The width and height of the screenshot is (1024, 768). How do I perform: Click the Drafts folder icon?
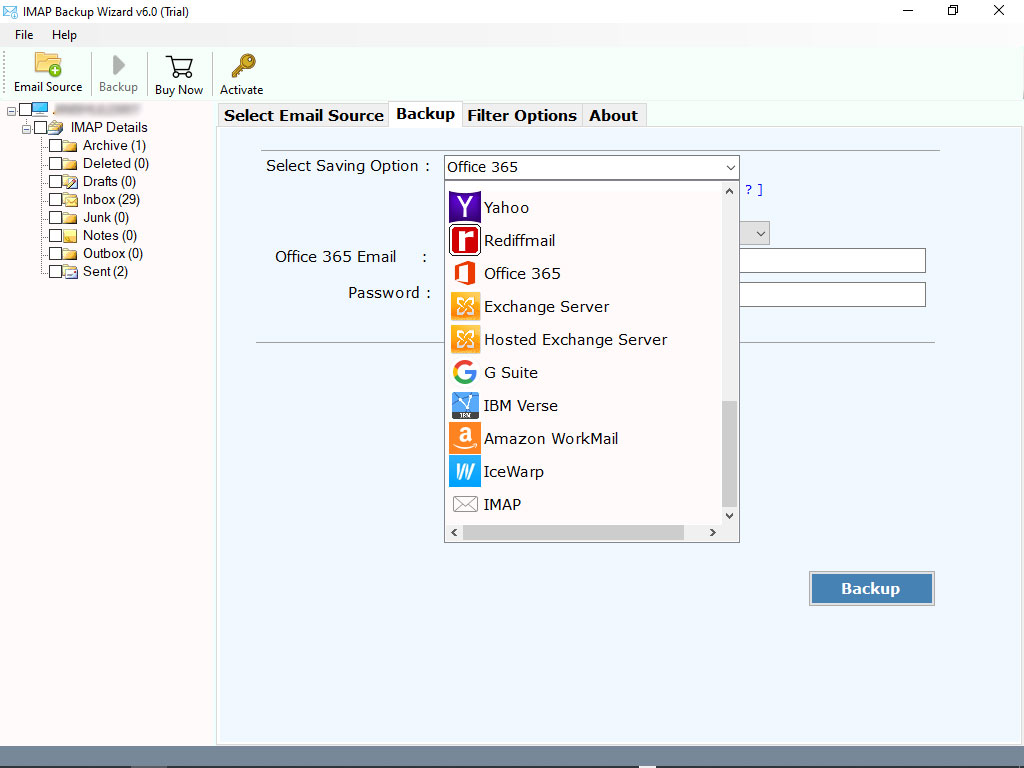click(x=70, y=182)
